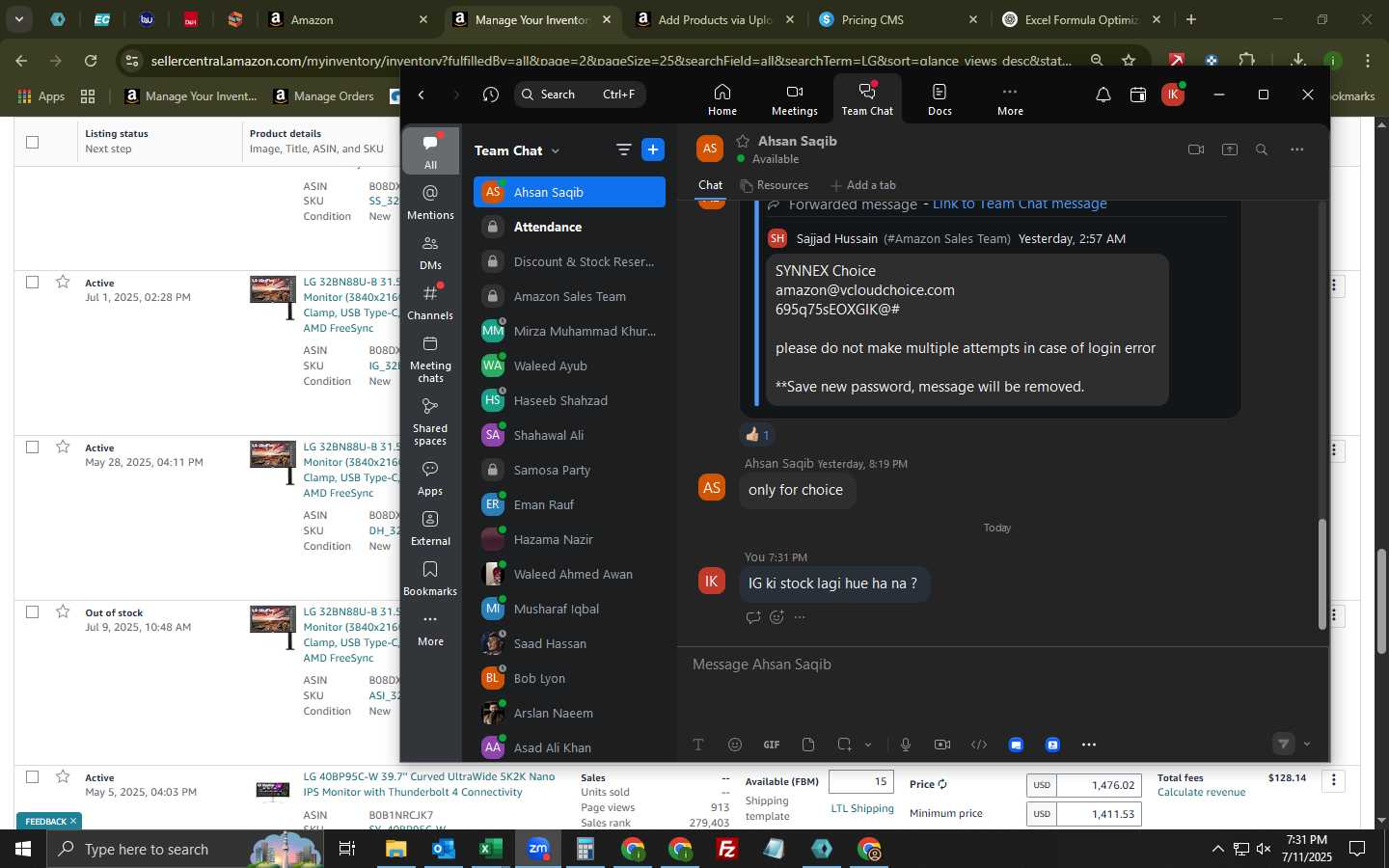Toggle select-all checkbox in inventory header
1389x868 pixels.
32,142
